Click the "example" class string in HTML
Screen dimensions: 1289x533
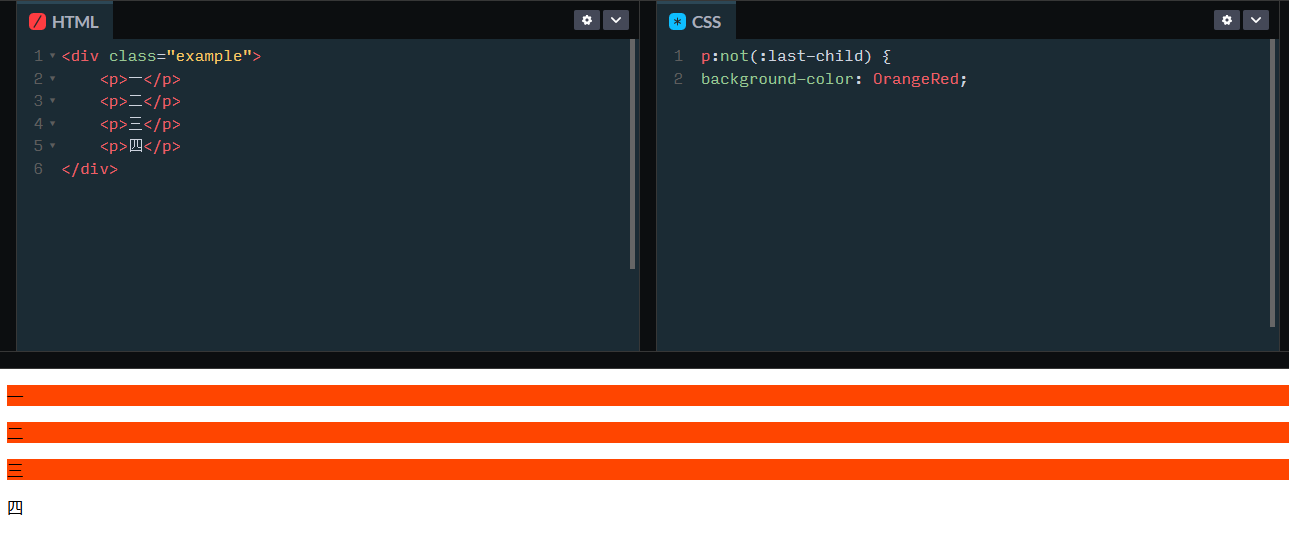point(209,57)
